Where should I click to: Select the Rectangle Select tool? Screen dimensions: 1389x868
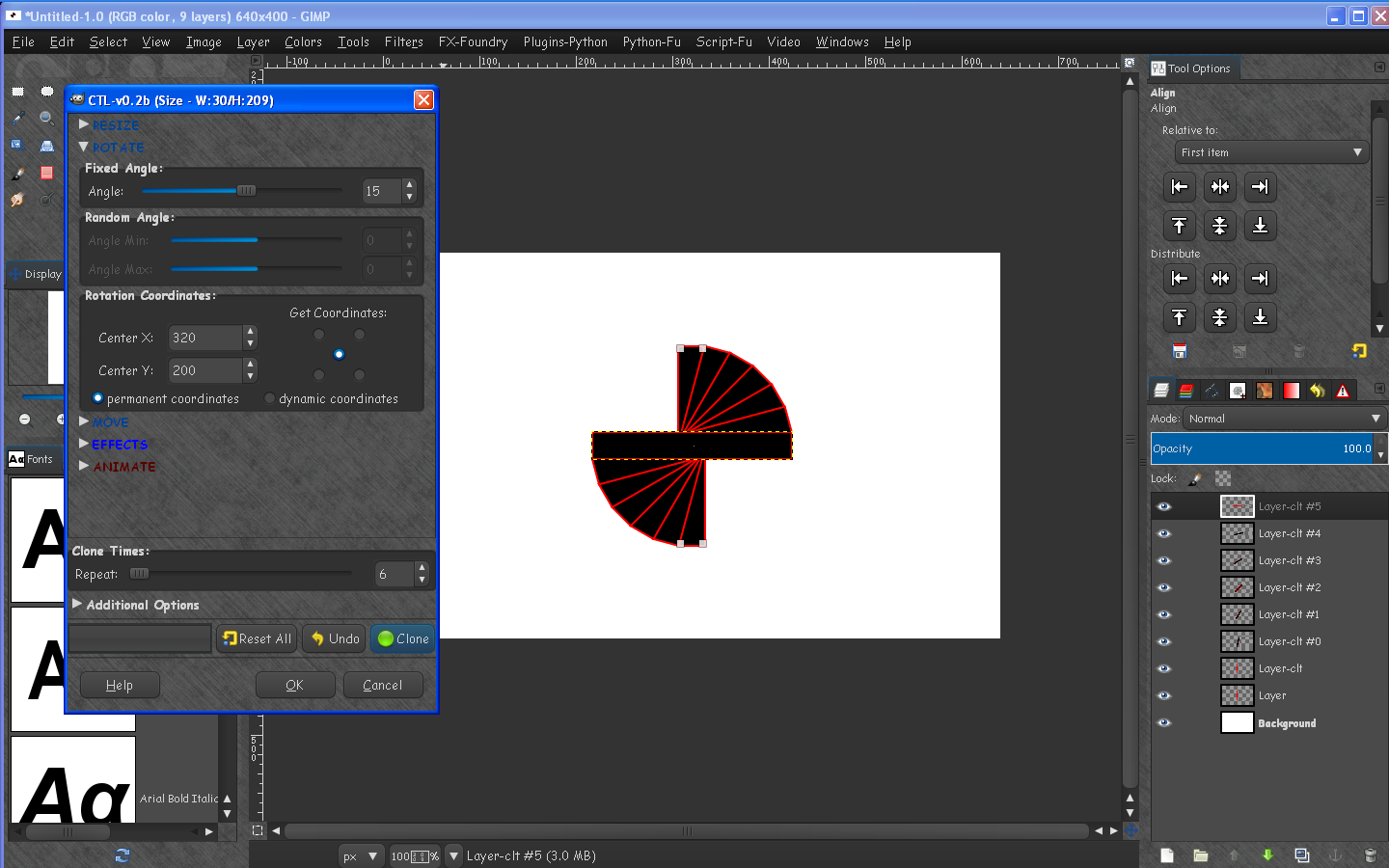pyautogui.click(x=17, y=92)
